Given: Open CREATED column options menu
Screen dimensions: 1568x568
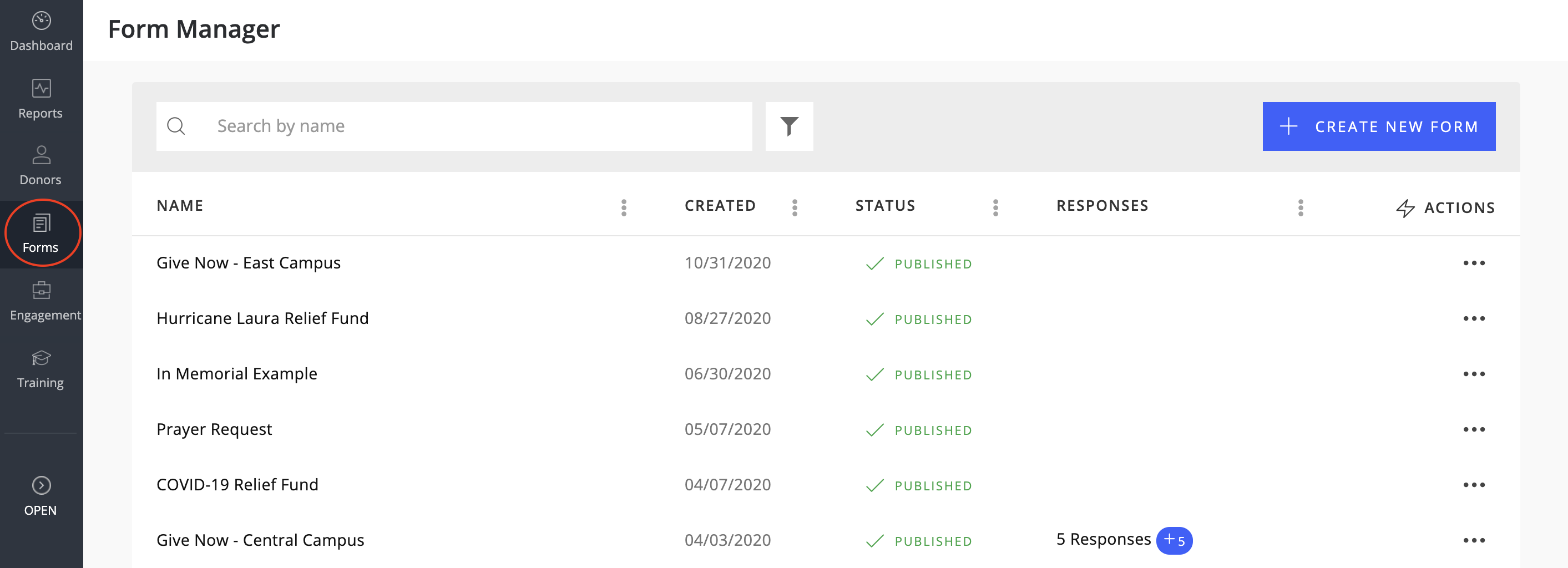Looking at the screenshot, I should coord(794,207).
